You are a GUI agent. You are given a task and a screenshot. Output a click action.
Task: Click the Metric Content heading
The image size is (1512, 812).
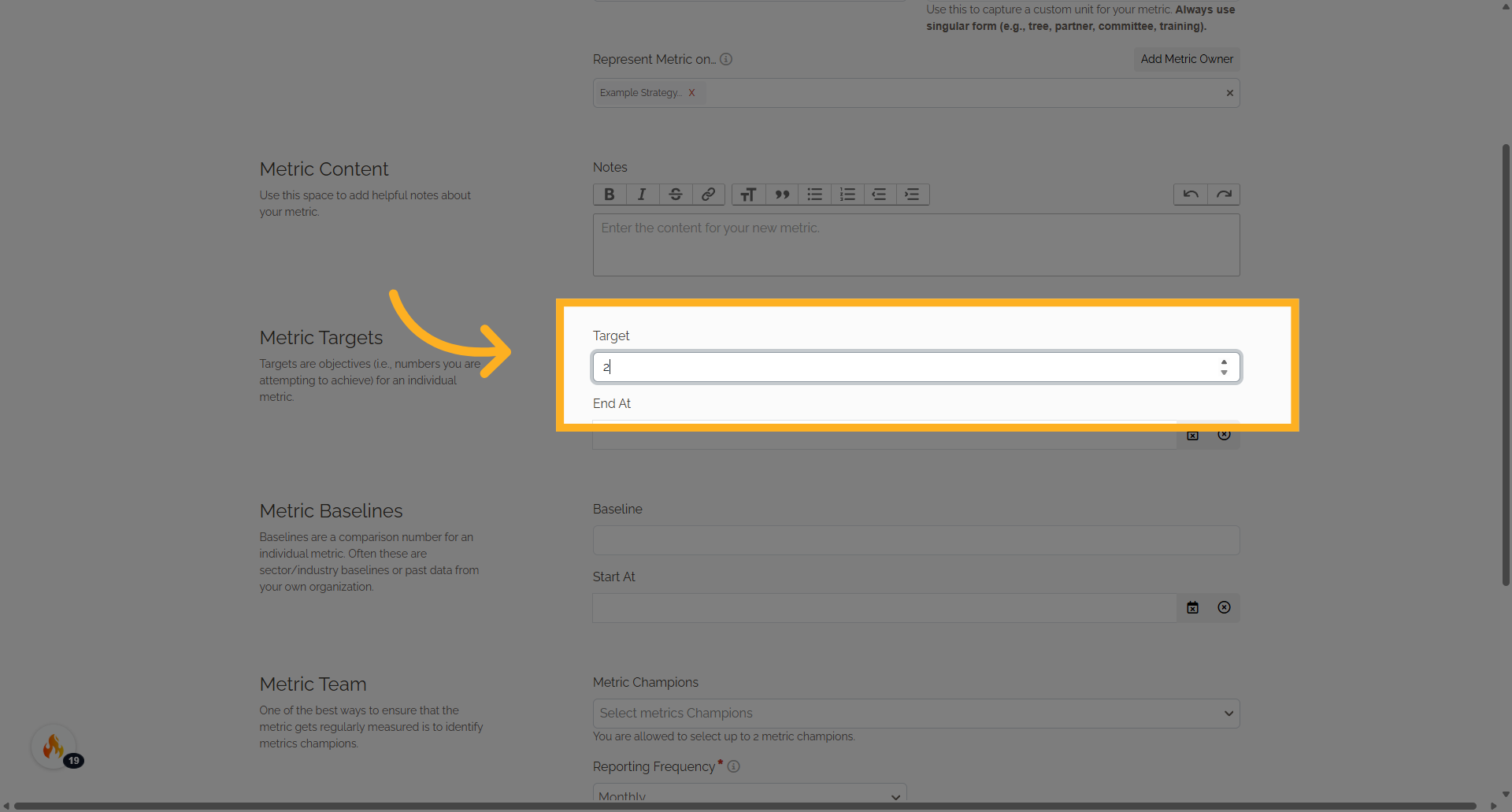[324, 169]
